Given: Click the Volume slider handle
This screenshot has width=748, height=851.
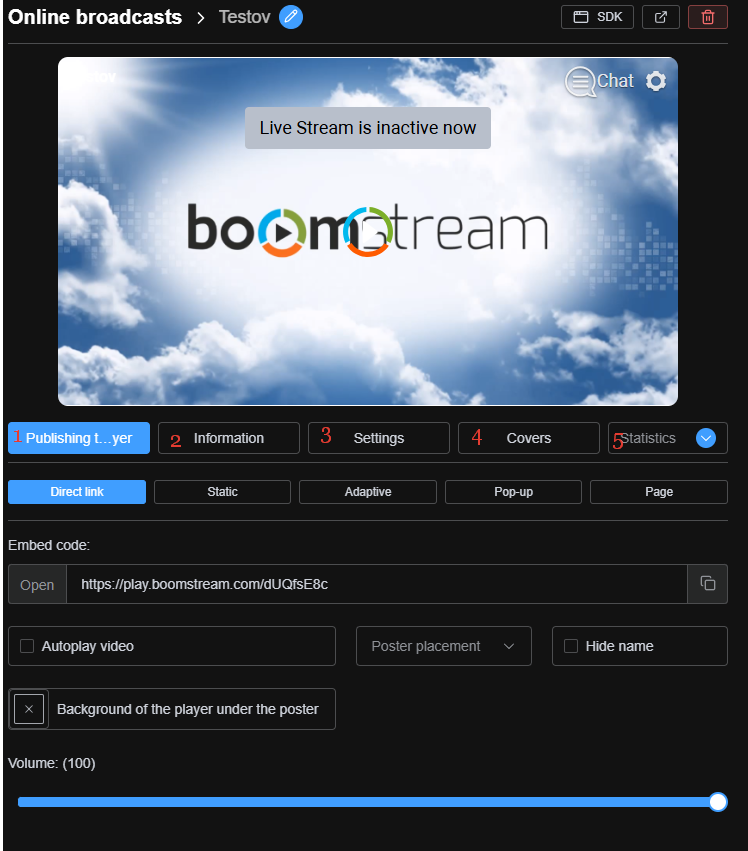Looking at the screenshot, I should pyautogui.click(x=718, y=802).
